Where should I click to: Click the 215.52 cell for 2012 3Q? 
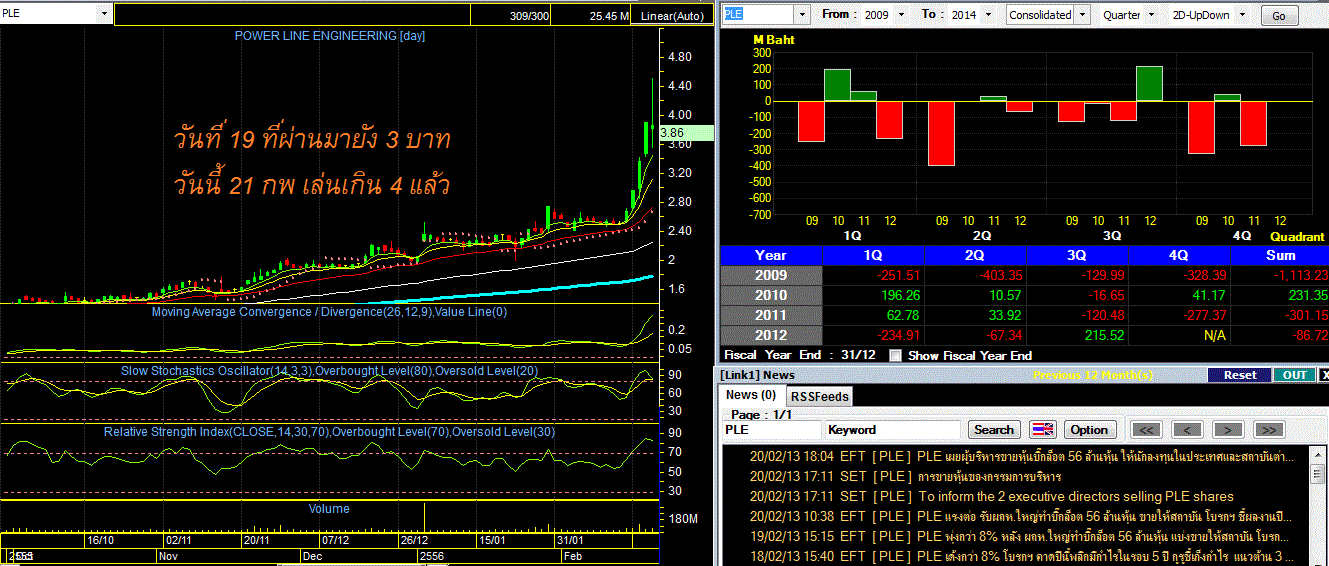coord(1077,335)
